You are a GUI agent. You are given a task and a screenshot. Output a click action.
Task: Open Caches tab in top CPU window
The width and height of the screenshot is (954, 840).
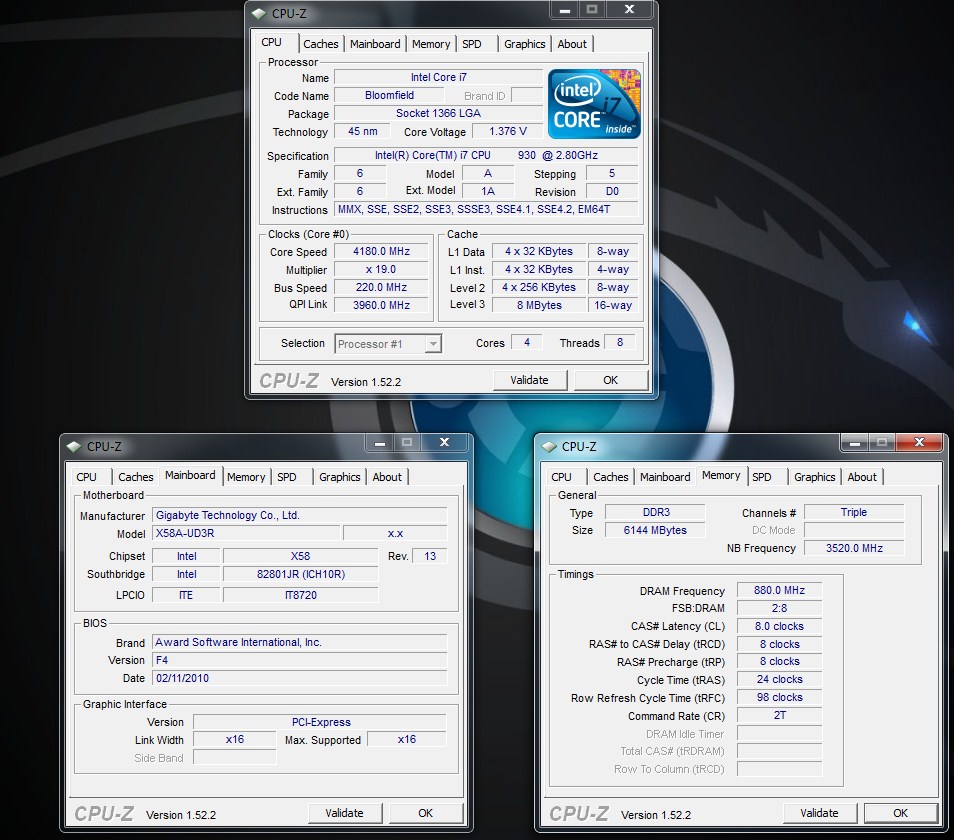[321, 44]
